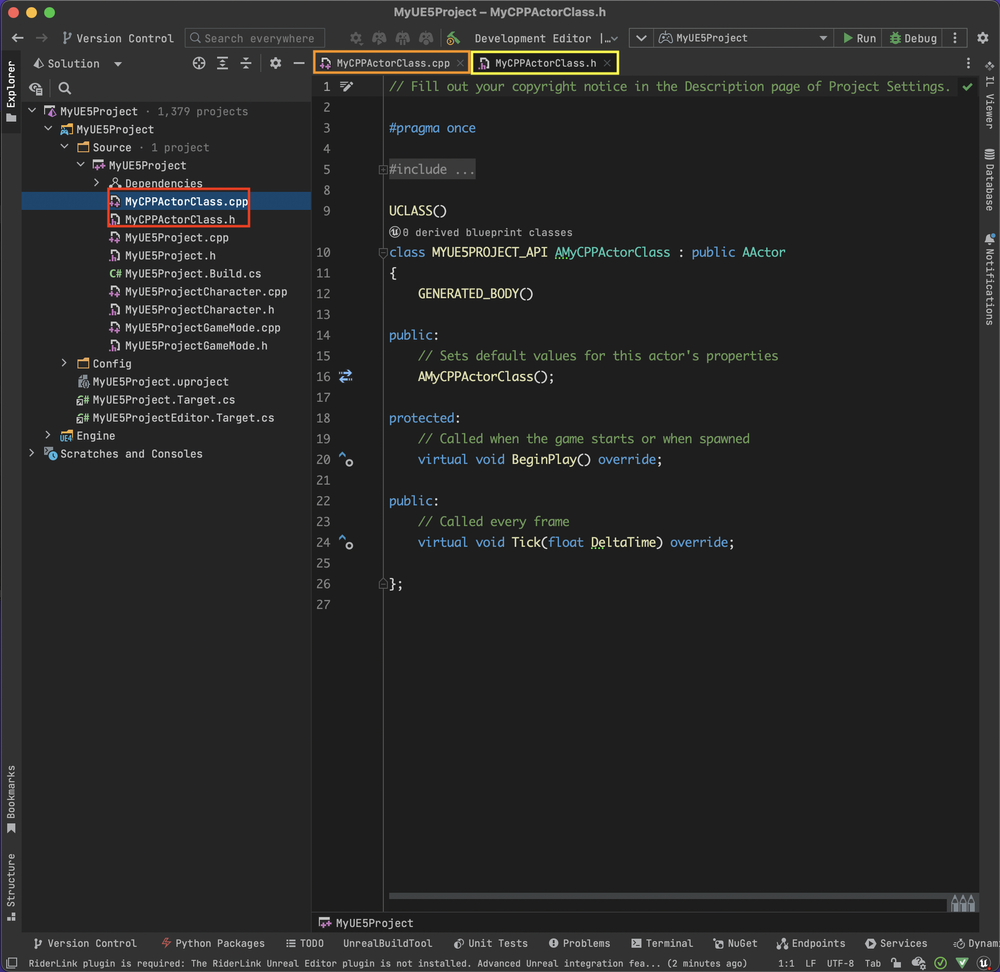Toggle the Database side panel
The height and width of the screenshot is (972, 1000).
click(989, 180)
